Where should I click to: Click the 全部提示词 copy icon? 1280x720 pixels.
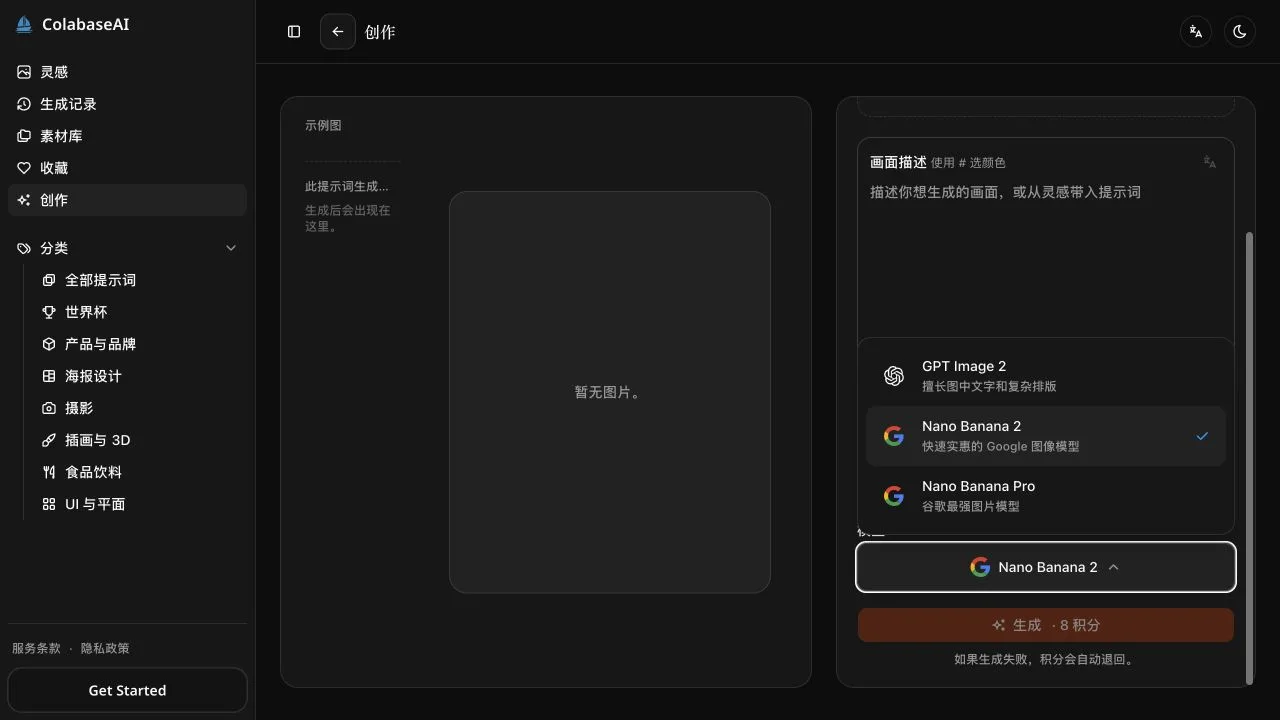(49, 280)
